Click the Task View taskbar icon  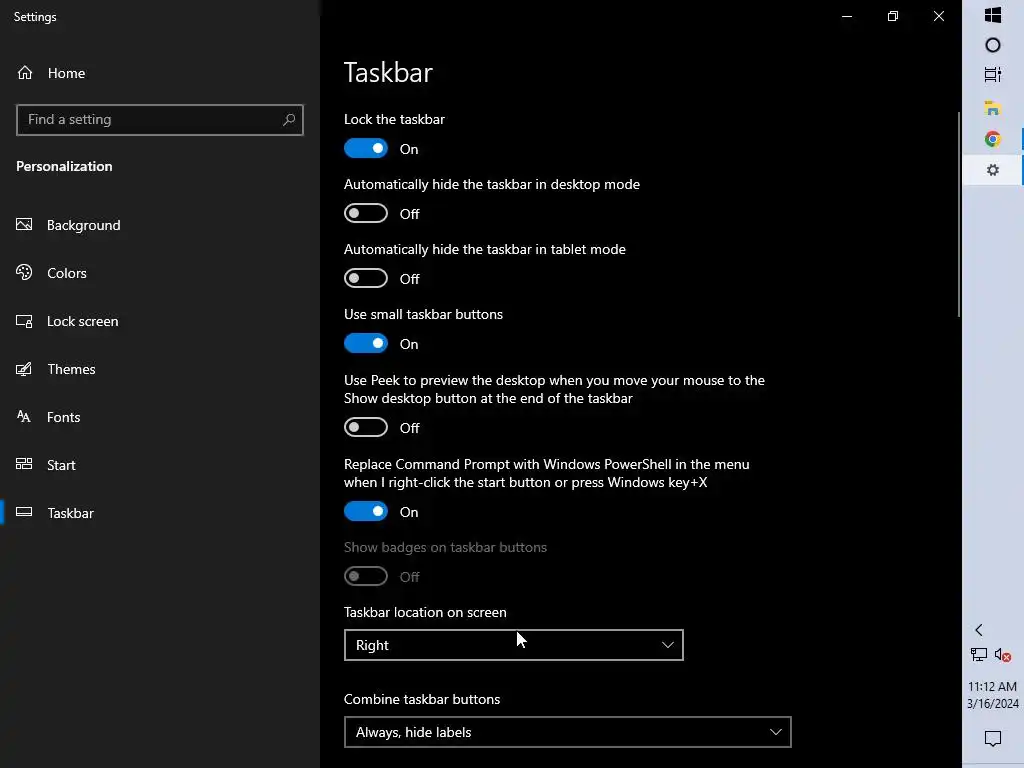click(992, 75)
